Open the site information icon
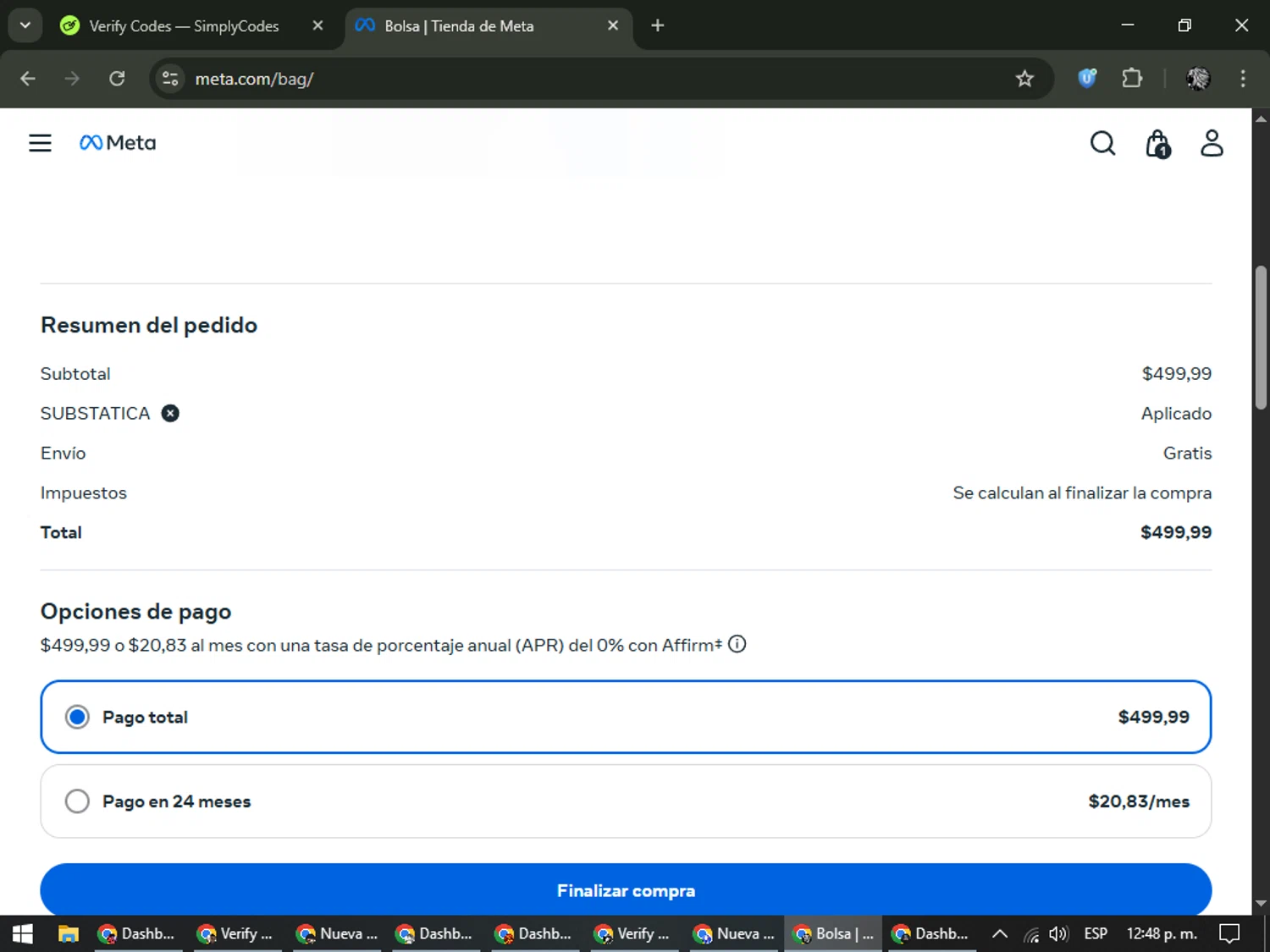This screenshot has height=952, width=1270. [x=170, y=79]
